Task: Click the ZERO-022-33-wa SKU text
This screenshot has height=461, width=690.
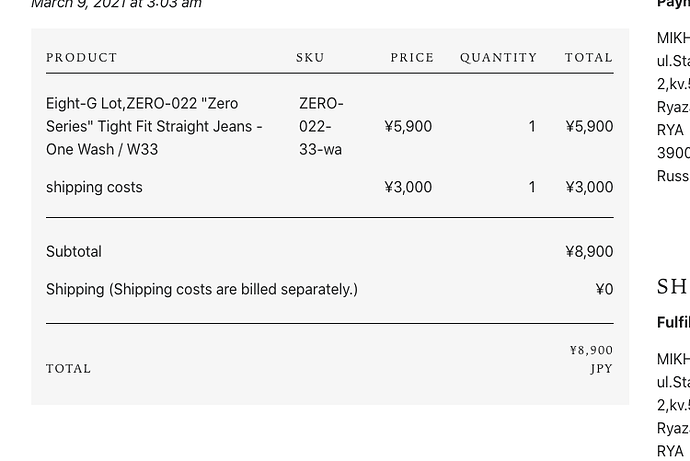Action: [321, 126]
